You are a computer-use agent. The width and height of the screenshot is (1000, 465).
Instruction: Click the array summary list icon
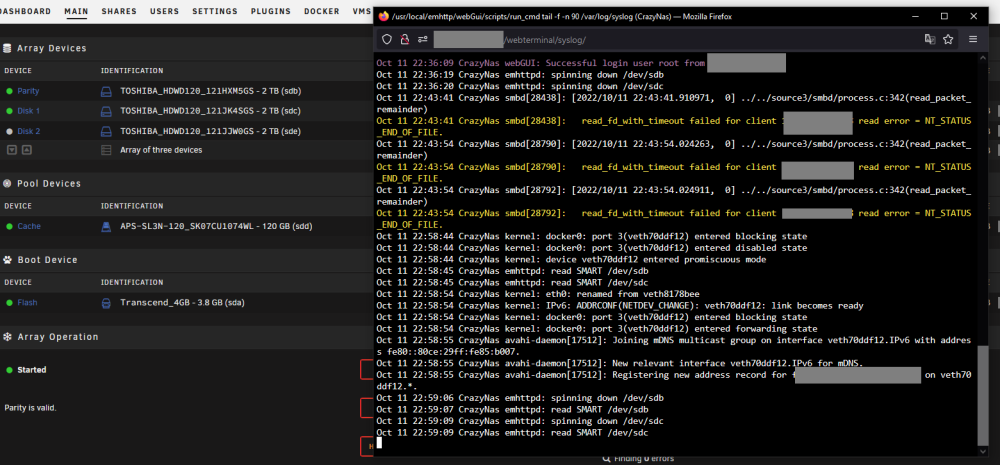(x=106, y=151)
